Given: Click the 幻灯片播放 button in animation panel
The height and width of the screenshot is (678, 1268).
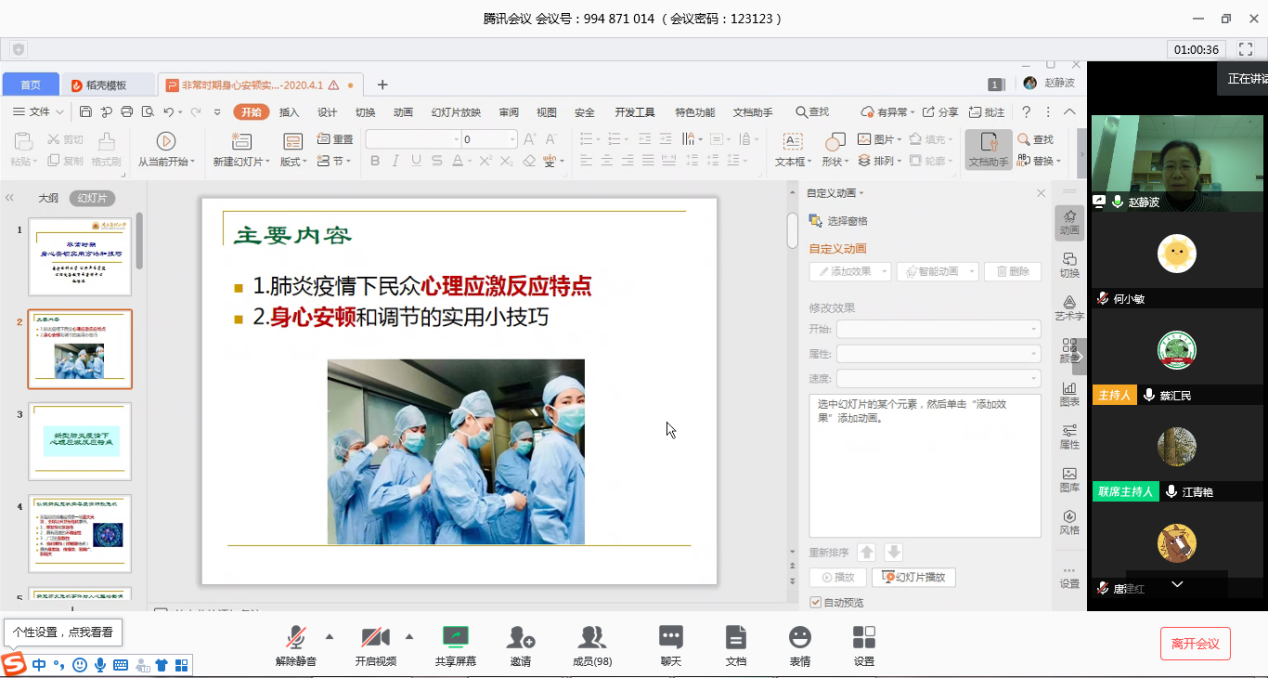Looking at the screenshot, I should tap(914, 577).
